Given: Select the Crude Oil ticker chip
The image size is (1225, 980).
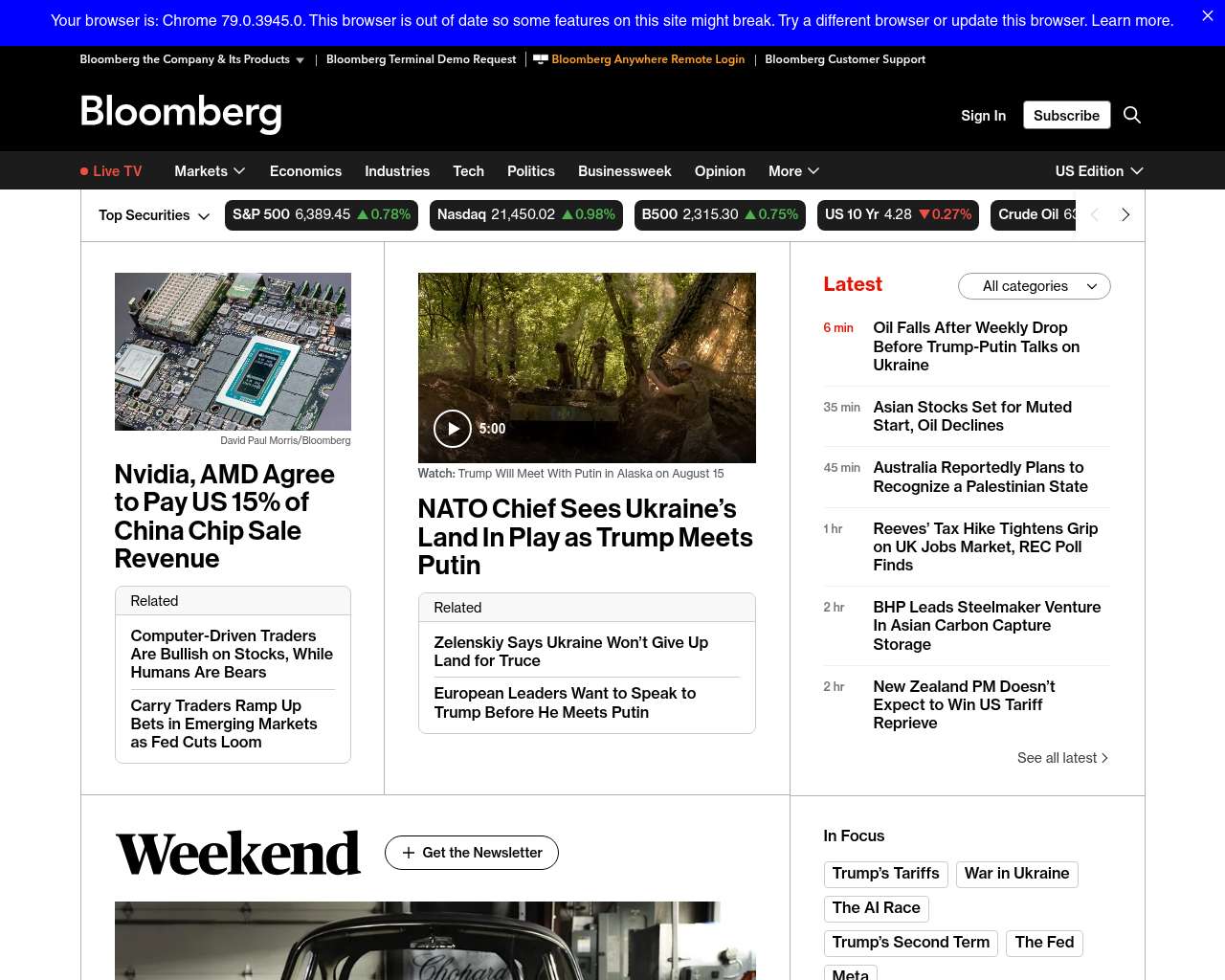Looking at the screenshot, I should click(x=1035, y=214).
